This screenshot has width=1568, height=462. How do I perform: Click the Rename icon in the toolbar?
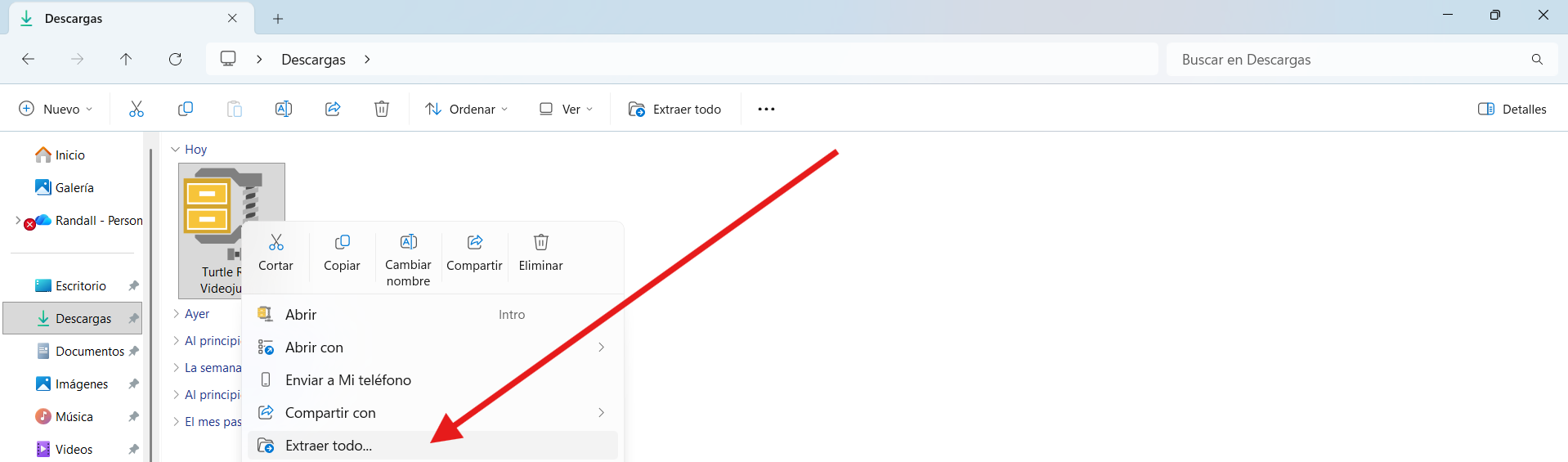pyautogui.click(x=284, y=109)
